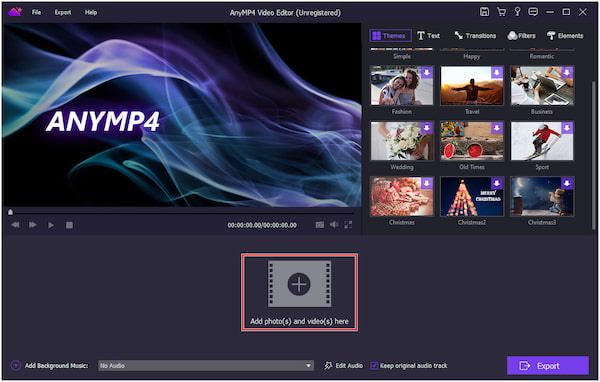This screenshot has height=382, width=600.
Task: Open the shopping cart purchase icon
Action: (x=501, y=12)
